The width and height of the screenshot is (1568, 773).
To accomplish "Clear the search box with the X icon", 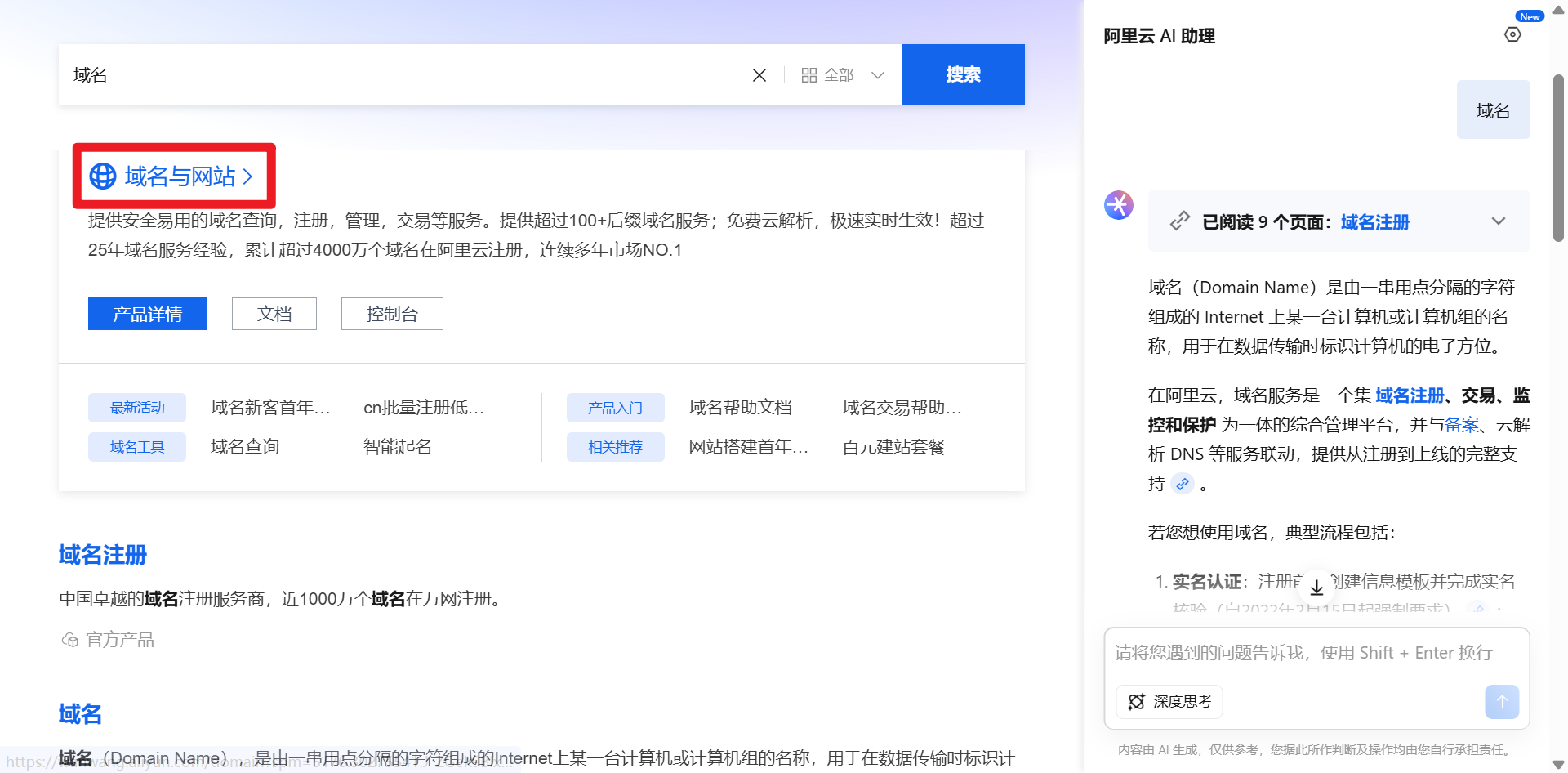I will pos(759,75).
